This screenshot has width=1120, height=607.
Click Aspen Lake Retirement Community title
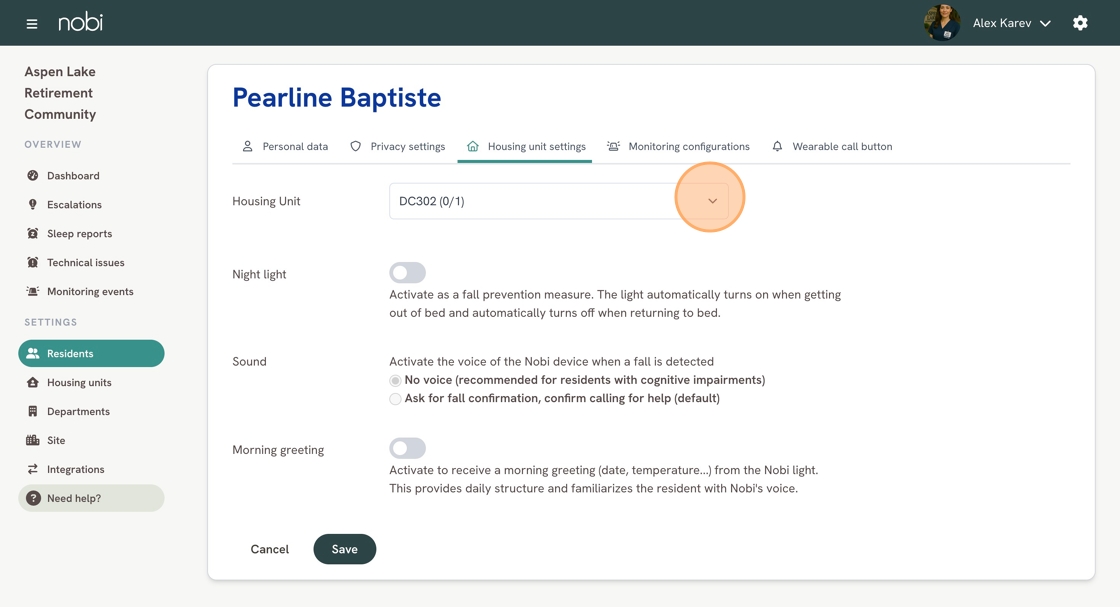point(60,93)
